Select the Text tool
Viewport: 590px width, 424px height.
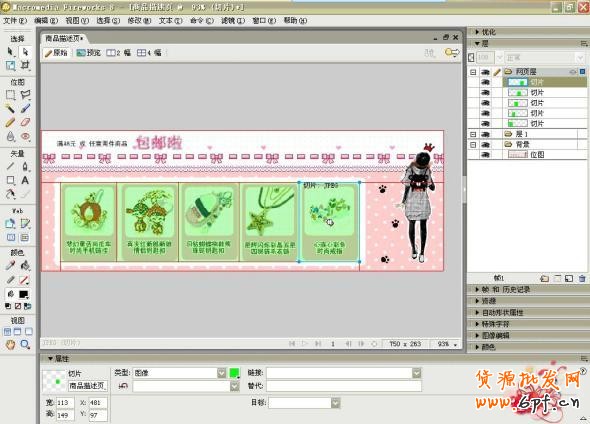(x=25, y=180)
